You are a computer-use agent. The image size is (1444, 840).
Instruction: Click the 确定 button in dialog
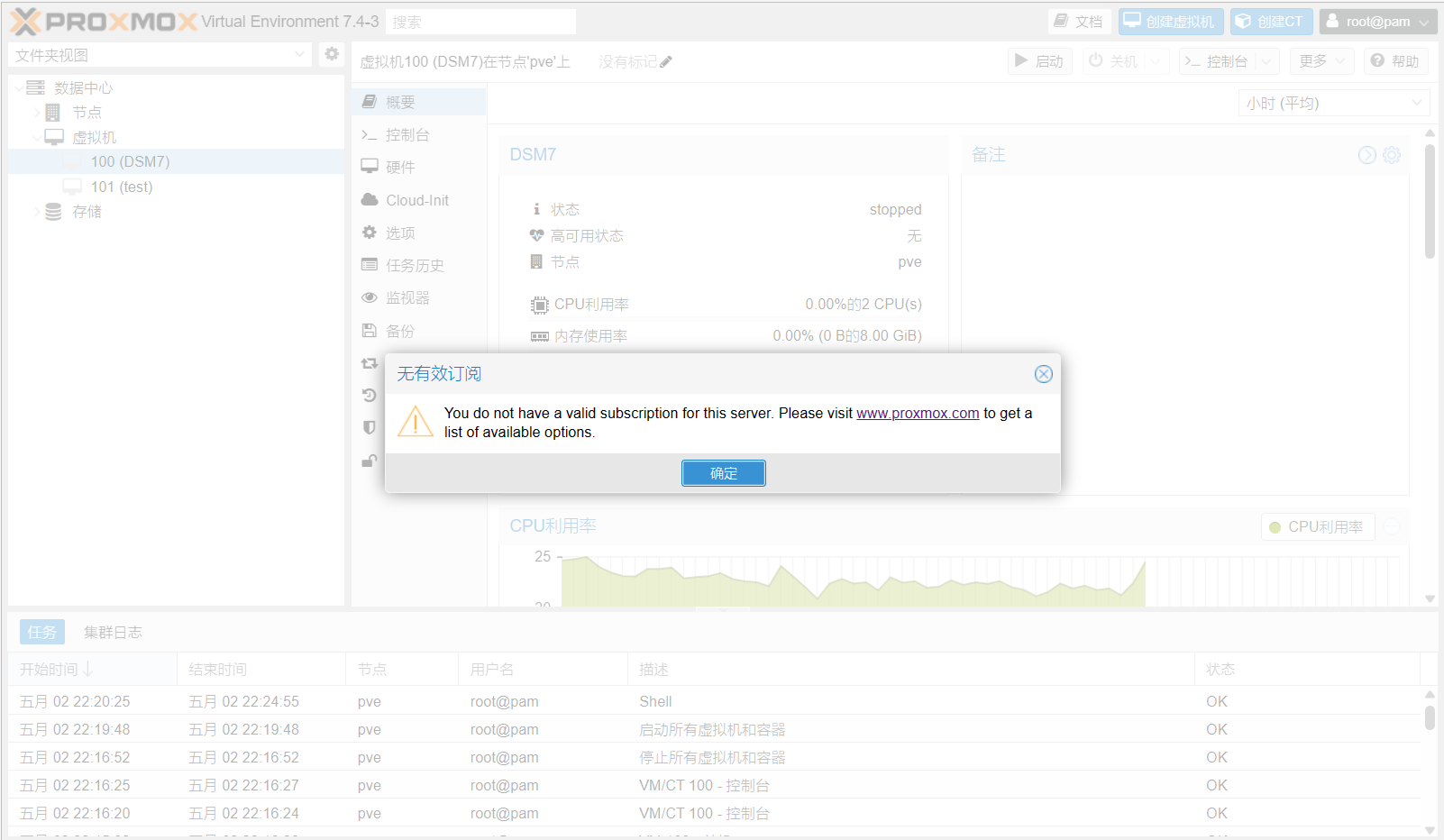pyautogui.click(x=723, y=473)
